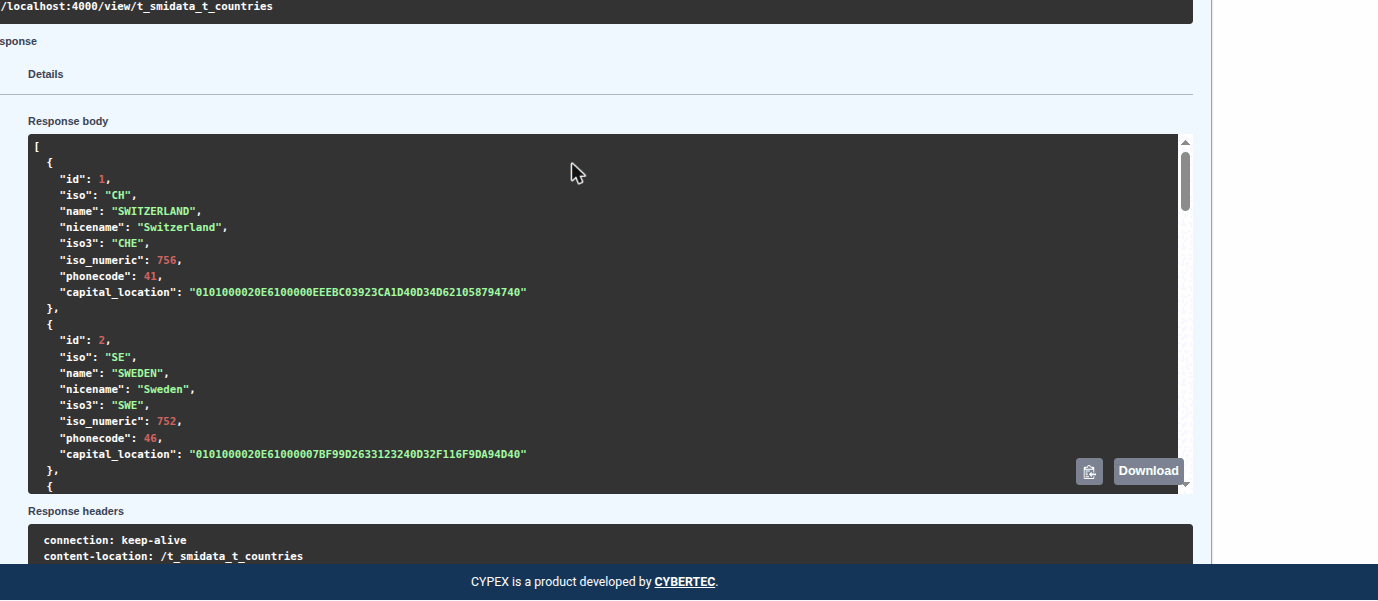The image size is (1378, 601).
Task: Click the Response headers heading
Action: pos(76,511)
